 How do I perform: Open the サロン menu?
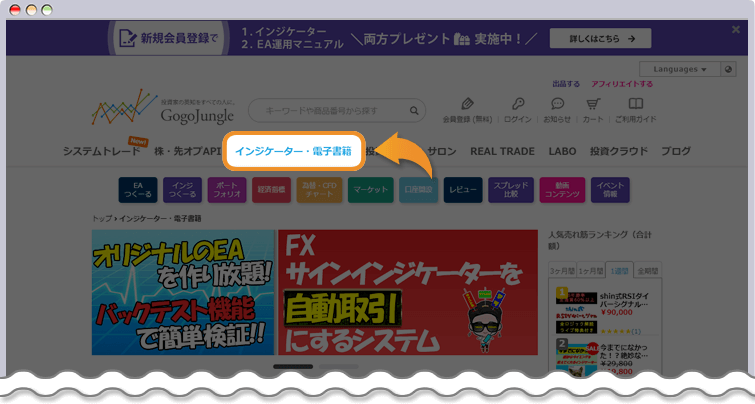[x=442, y=151]
